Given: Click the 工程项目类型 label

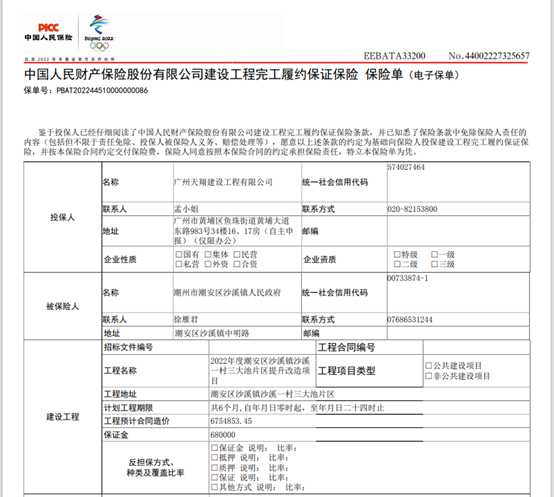Looking at the screenshot, I should click(x=346, y=371).
